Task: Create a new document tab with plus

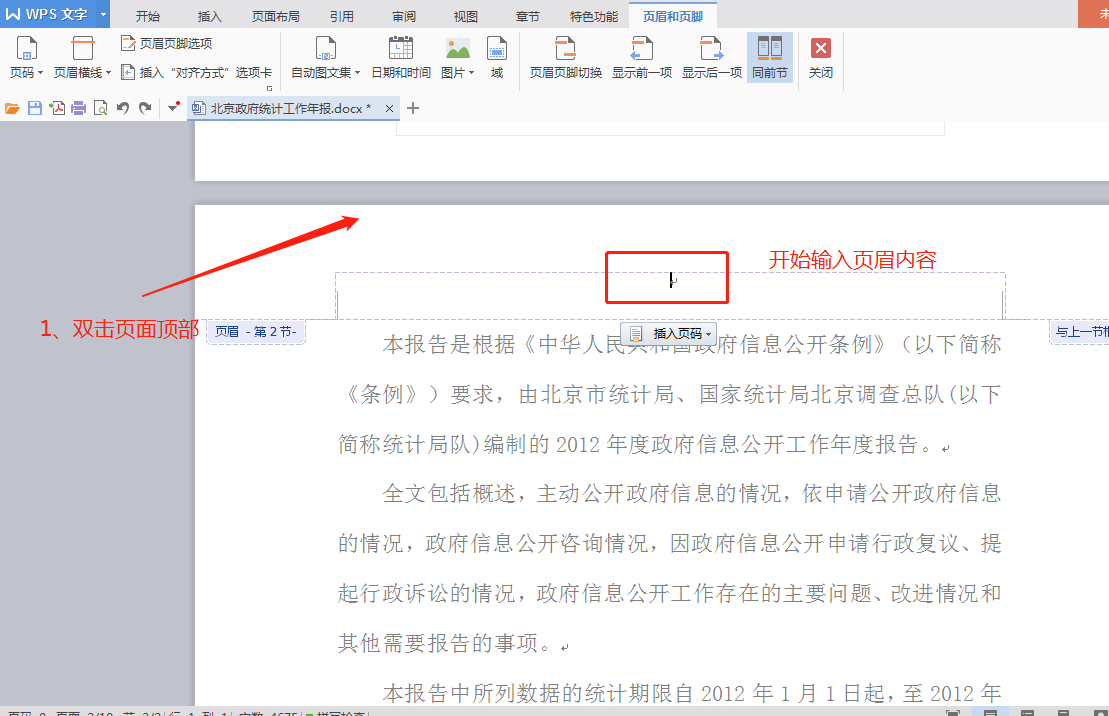Action: 413,108
